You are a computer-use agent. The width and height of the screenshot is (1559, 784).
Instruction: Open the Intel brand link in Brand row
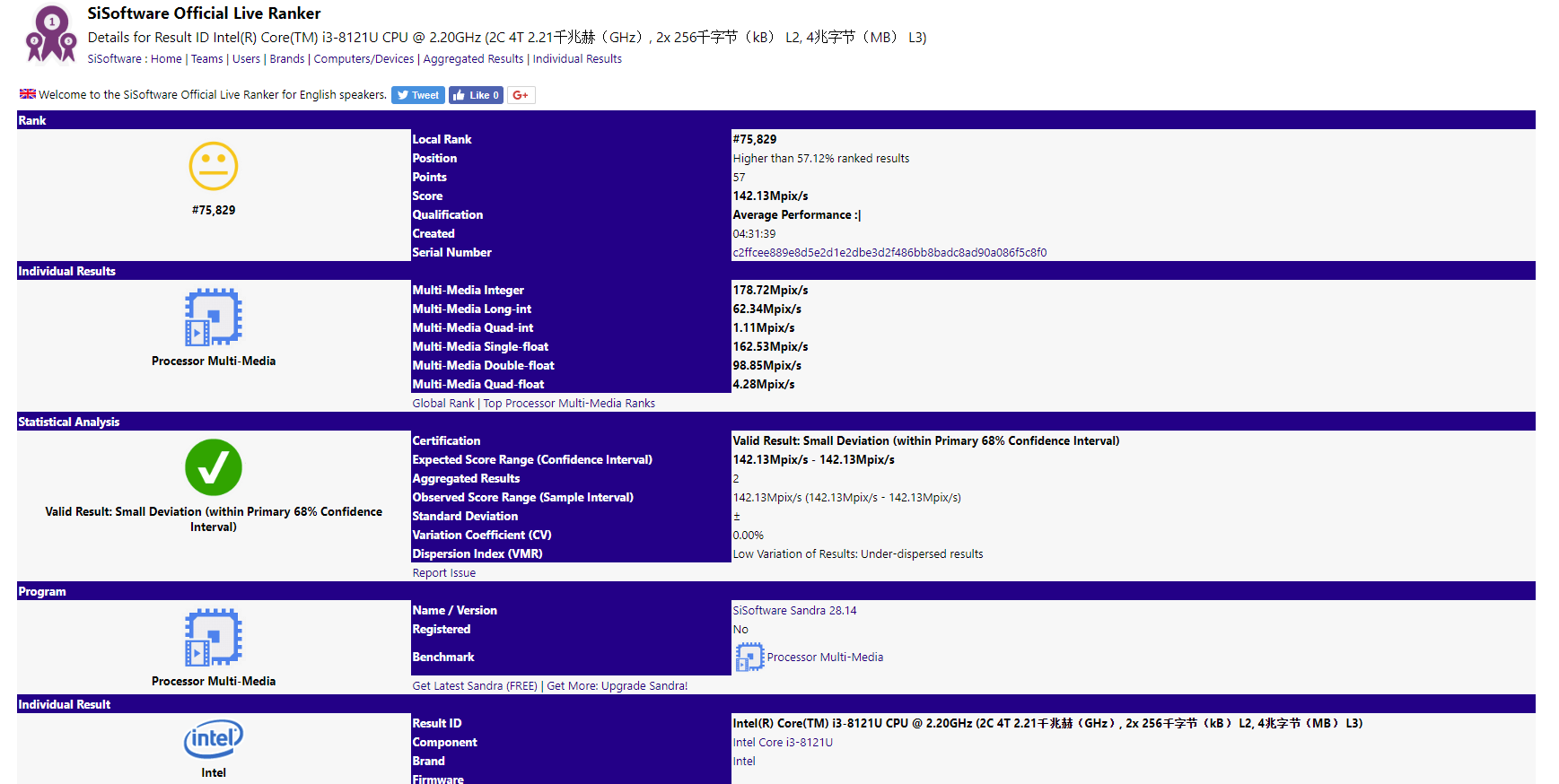744,762
